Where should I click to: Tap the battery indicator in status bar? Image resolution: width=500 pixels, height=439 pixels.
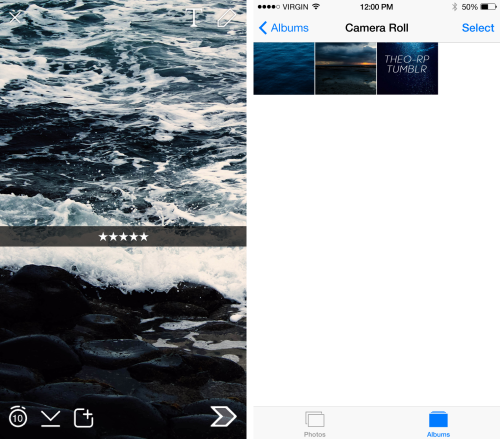[489, 7]
